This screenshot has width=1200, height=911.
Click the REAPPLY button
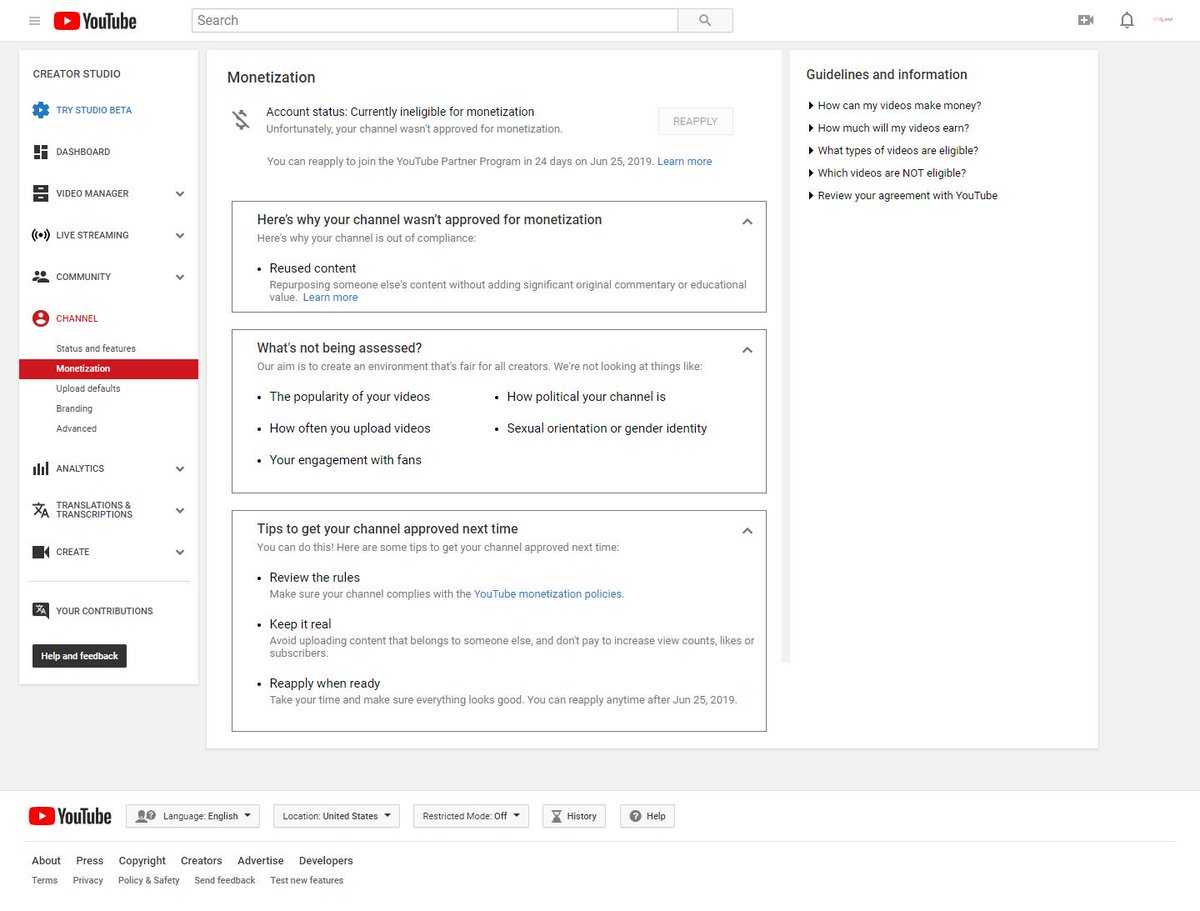(695, 121)
